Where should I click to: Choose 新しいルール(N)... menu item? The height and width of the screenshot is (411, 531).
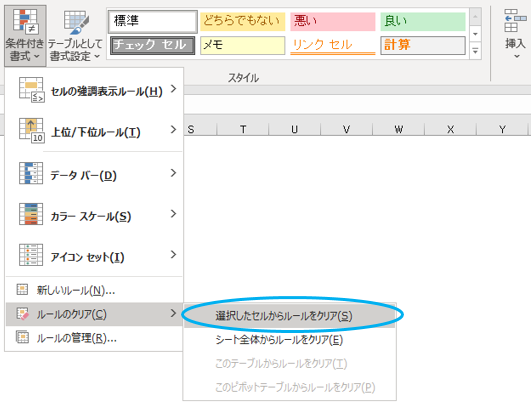94,290
